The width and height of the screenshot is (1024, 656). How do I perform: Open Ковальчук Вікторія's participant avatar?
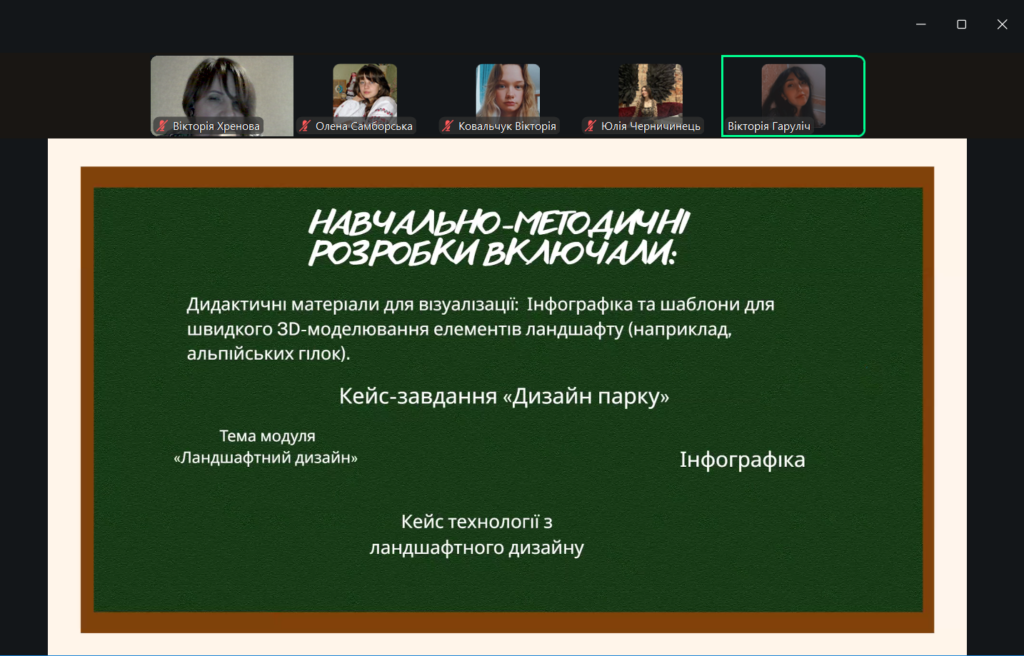pos(508,90)
